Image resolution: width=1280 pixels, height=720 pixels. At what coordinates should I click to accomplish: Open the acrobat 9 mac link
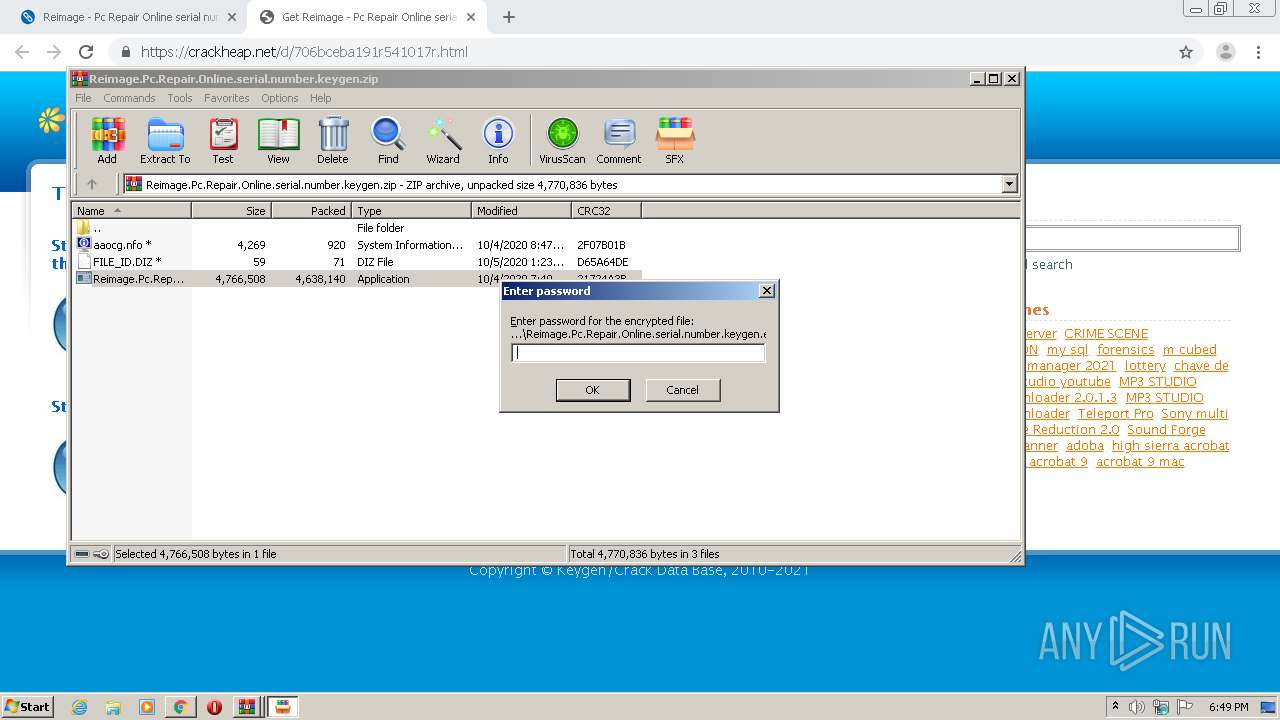pyautogui.click(x=1140, y=462)
